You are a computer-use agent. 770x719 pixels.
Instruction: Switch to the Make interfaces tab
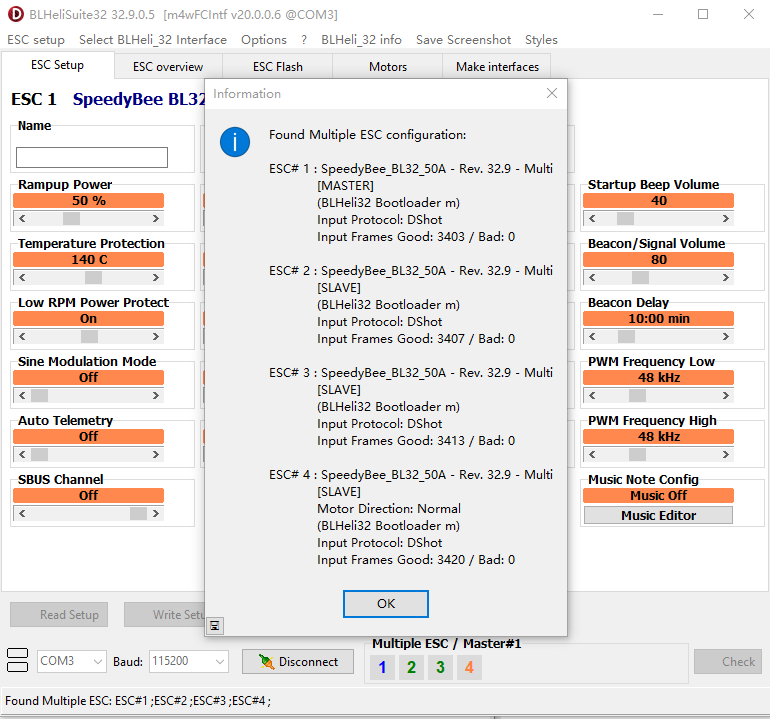497,67
